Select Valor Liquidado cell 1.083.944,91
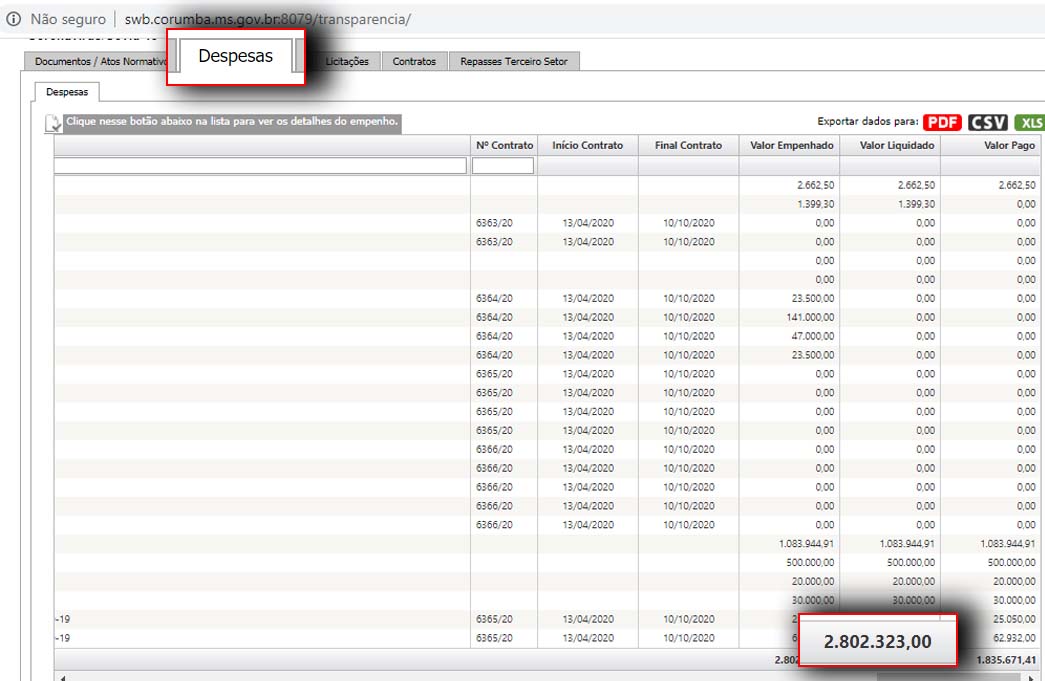Image resolution: width=1045 pixels, height=681 pixels. click(906, 544)
